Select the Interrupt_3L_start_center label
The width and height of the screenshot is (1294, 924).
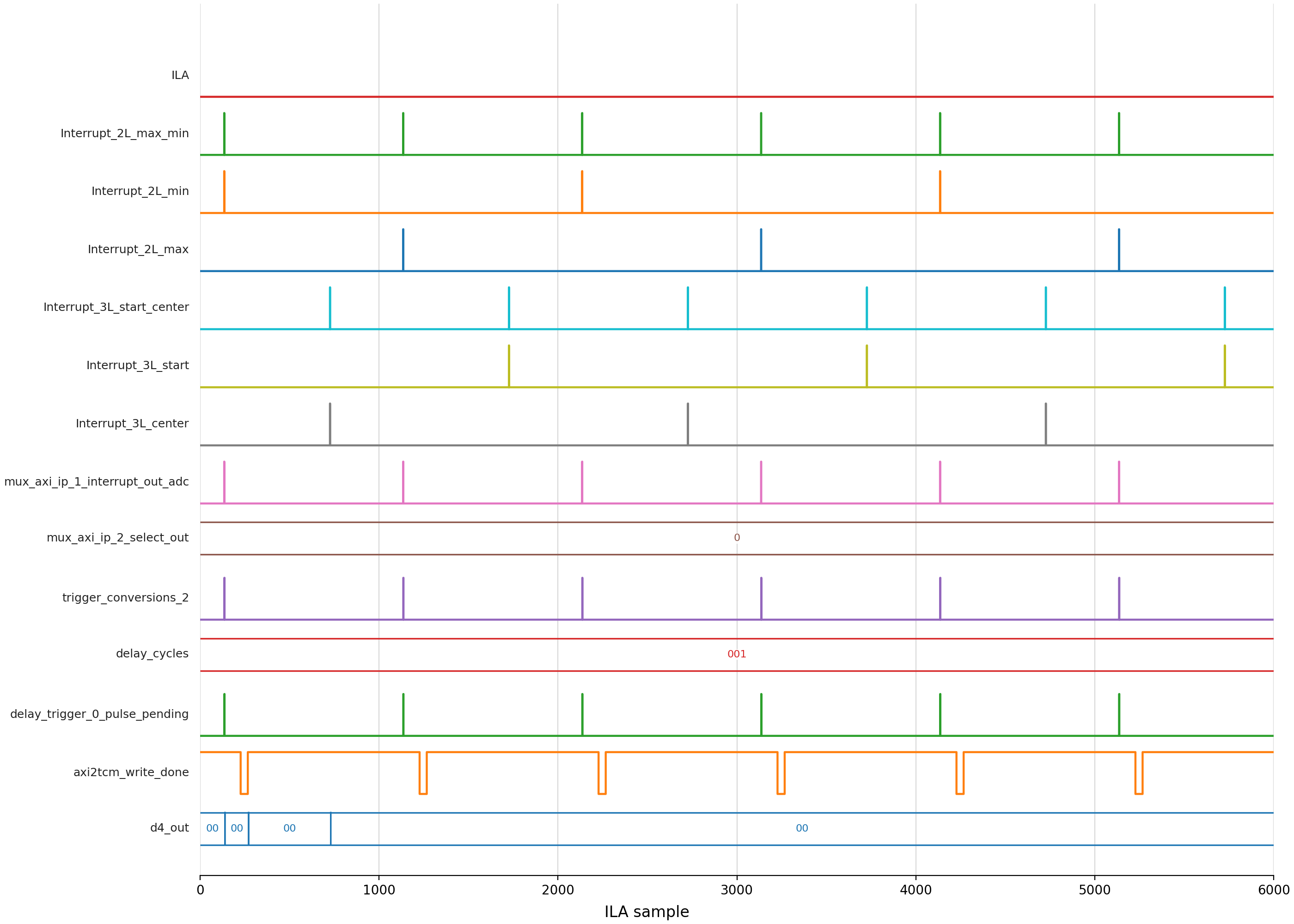point(116,307)
